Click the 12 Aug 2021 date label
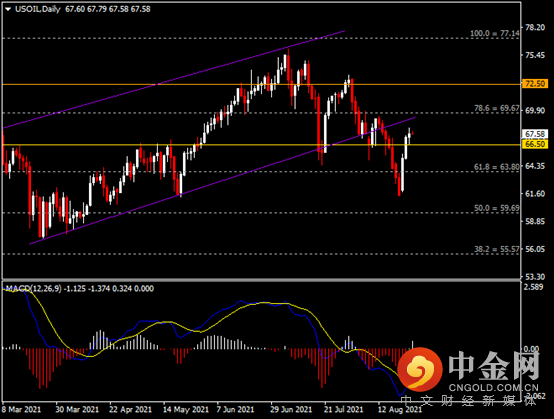The width and height of the screenshot is (554, 419). 400,409
